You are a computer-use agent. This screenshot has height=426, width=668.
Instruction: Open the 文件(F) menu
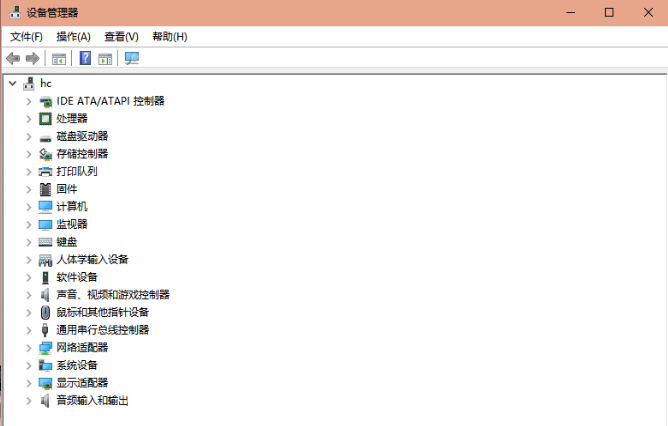pyautogui.click(x=26, y=37)
